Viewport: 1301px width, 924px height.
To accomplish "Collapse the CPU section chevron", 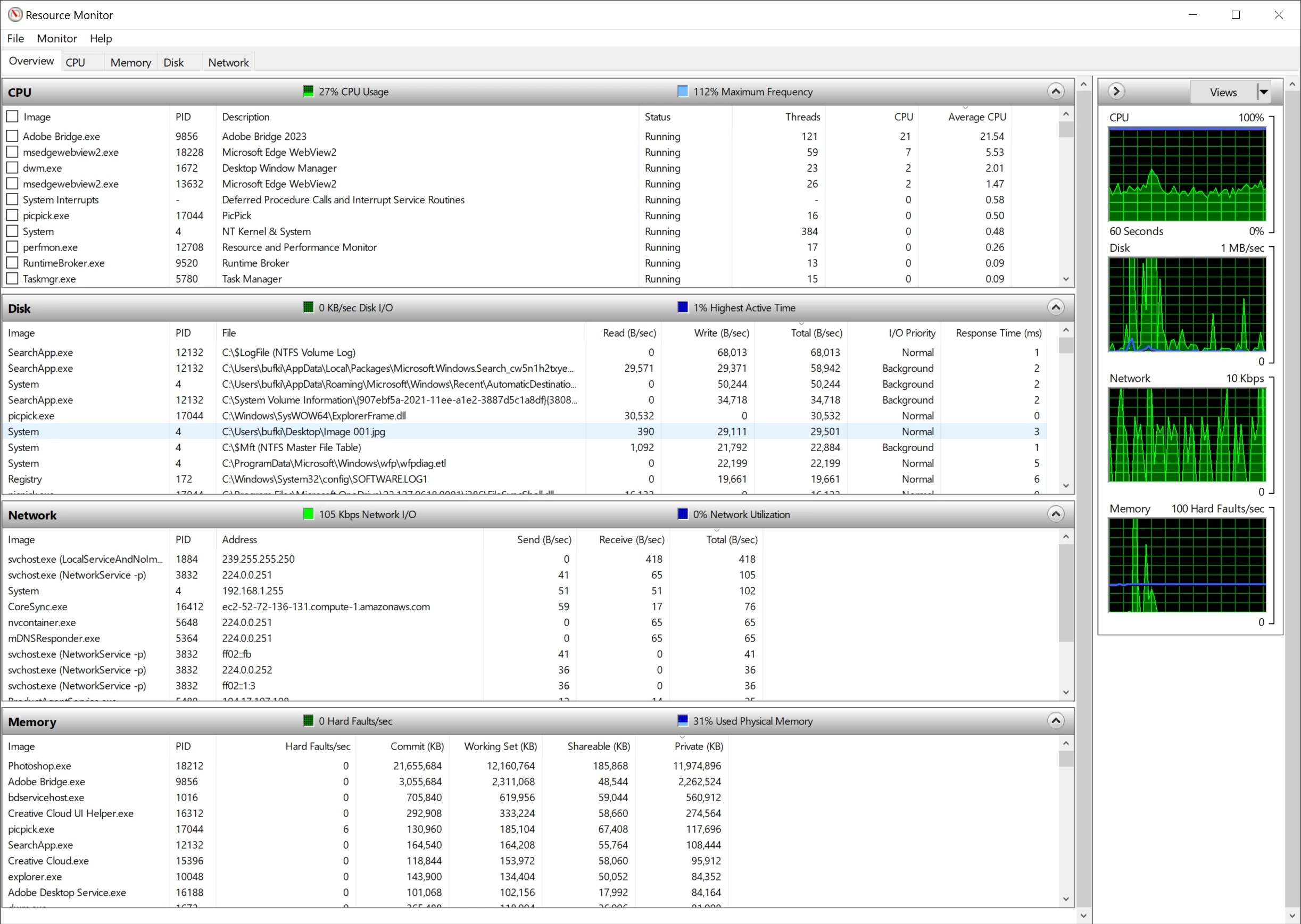I will [1055, 91].
